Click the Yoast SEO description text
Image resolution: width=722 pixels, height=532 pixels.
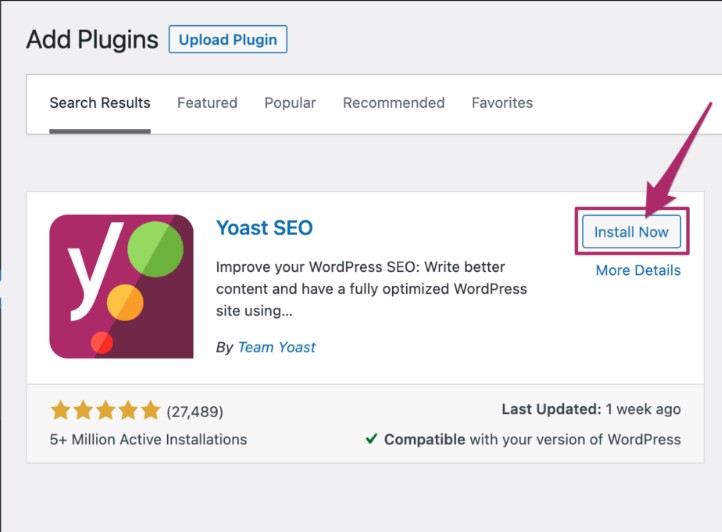tap(371, 289)
